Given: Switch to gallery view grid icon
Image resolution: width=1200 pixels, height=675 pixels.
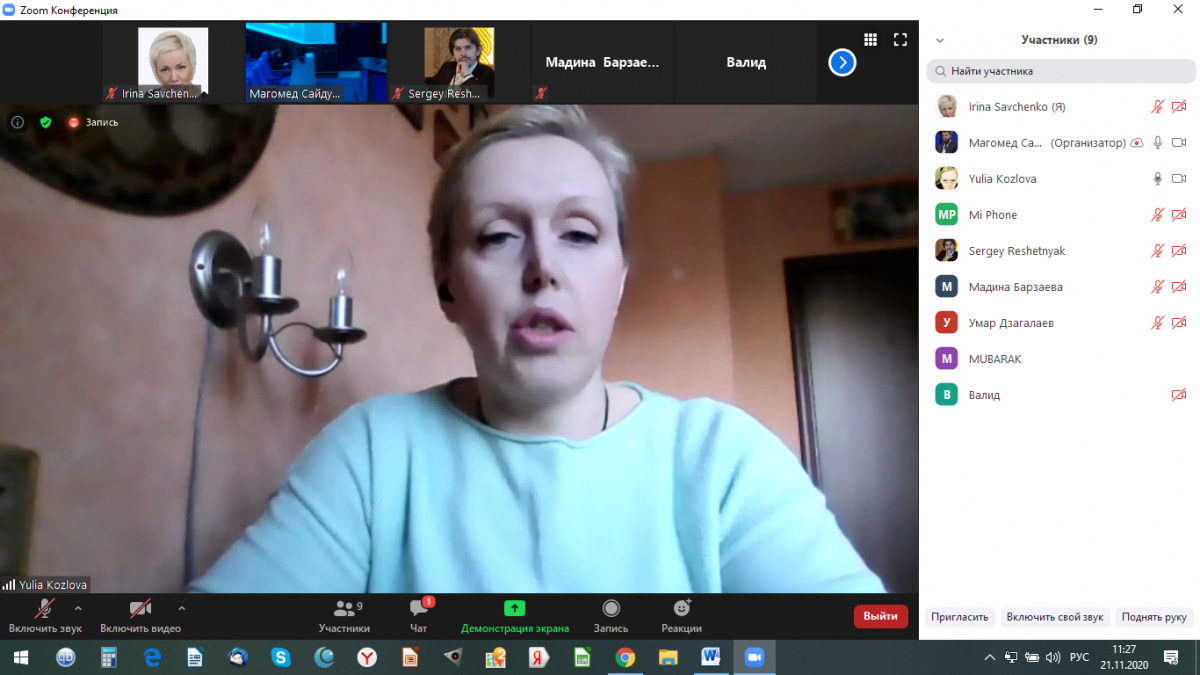Looking at the screenshot, I should point(871,40).
